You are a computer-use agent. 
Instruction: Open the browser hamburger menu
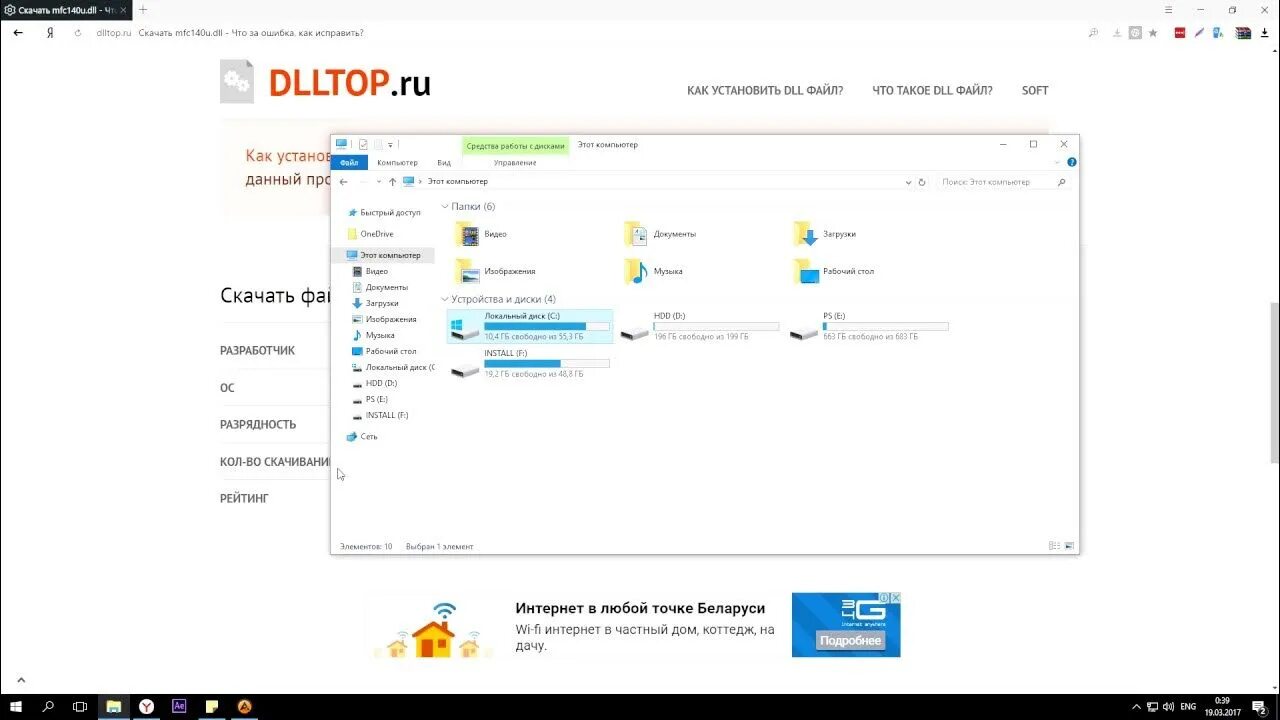coord(1169,9)
